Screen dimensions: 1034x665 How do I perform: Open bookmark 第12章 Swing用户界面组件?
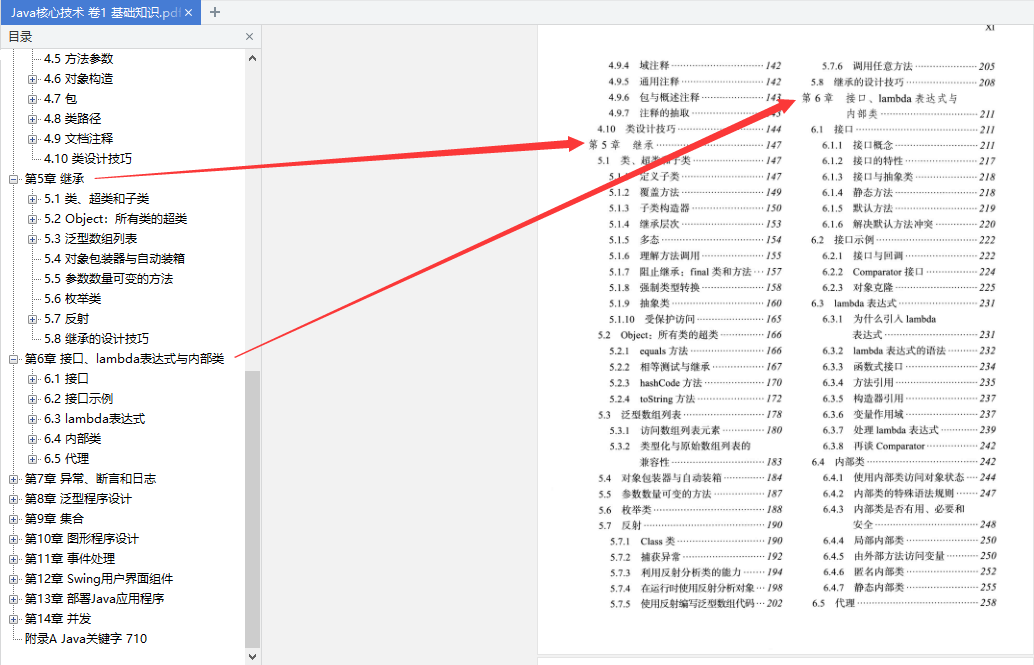pyautogui.click(x=99, y=579)
